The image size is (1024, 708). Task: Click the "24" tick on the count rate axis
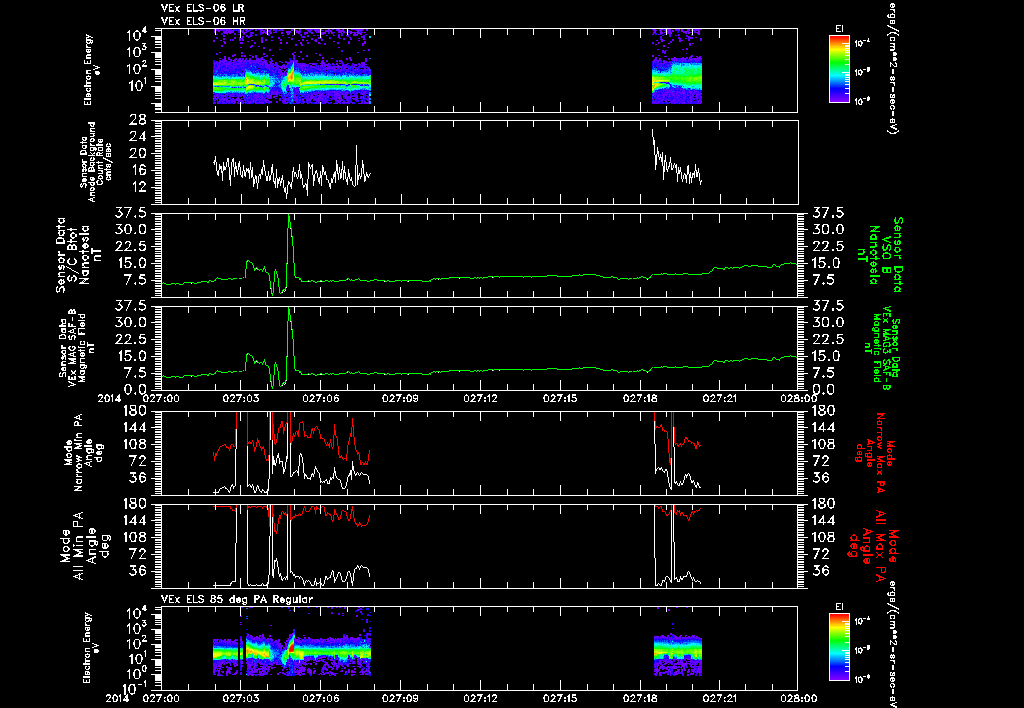point(138,137)
